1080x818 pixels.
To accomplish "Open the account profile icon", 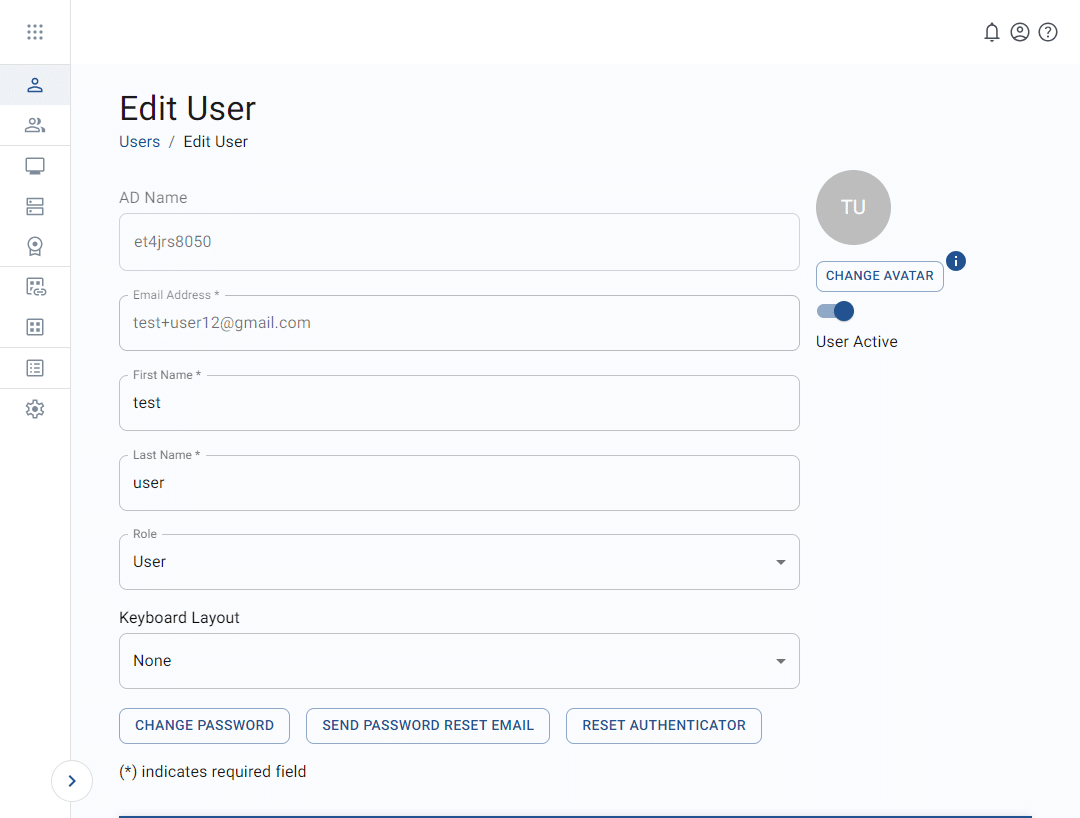I will 1020,32.
